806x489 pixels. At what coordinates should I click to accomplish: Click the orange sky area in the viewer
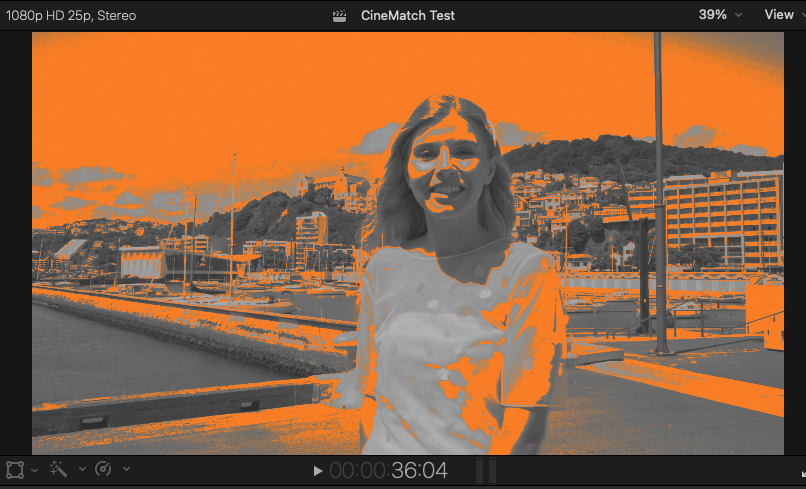200,100
